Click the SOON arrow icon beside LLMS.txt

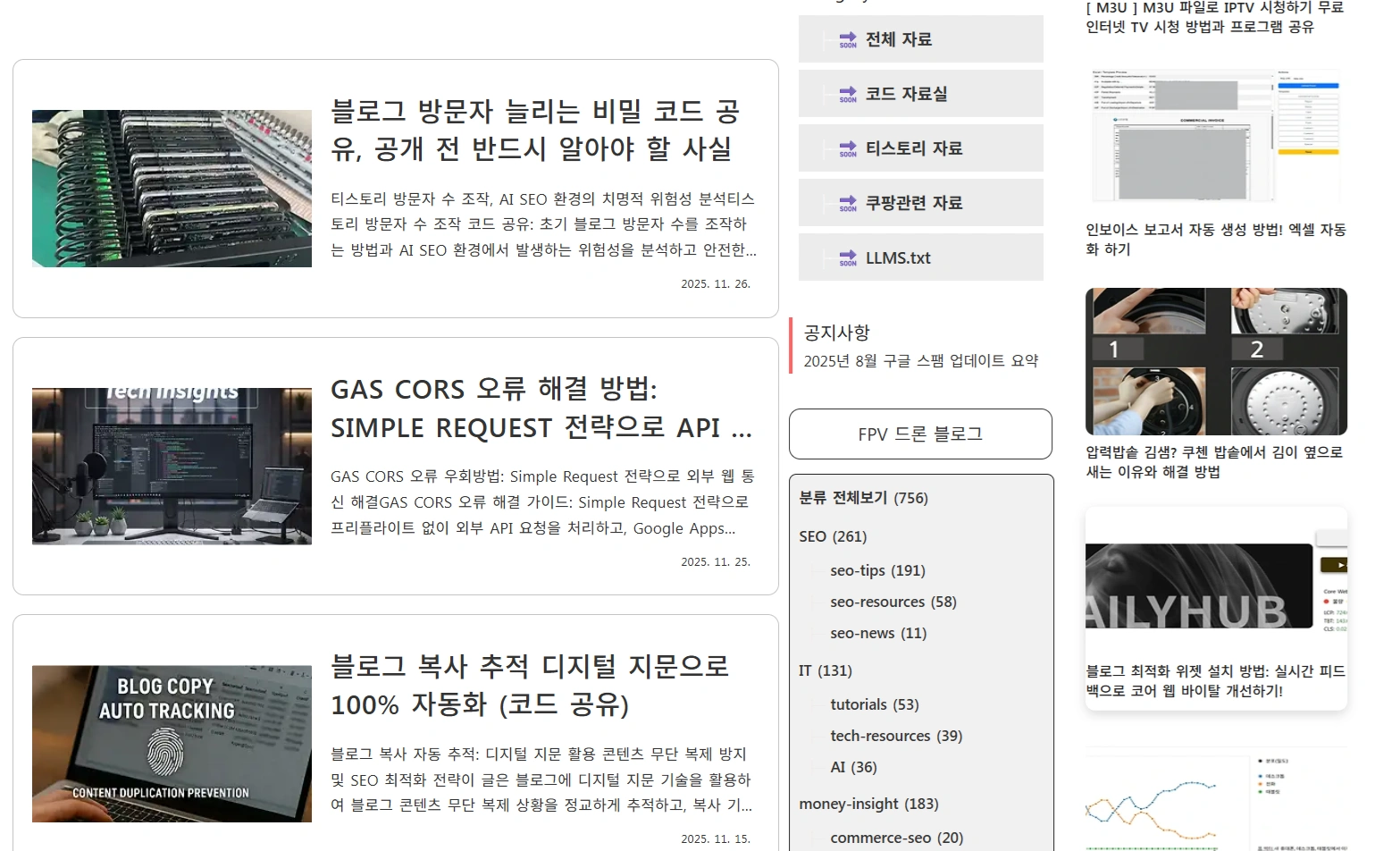[x=847, y=257]
